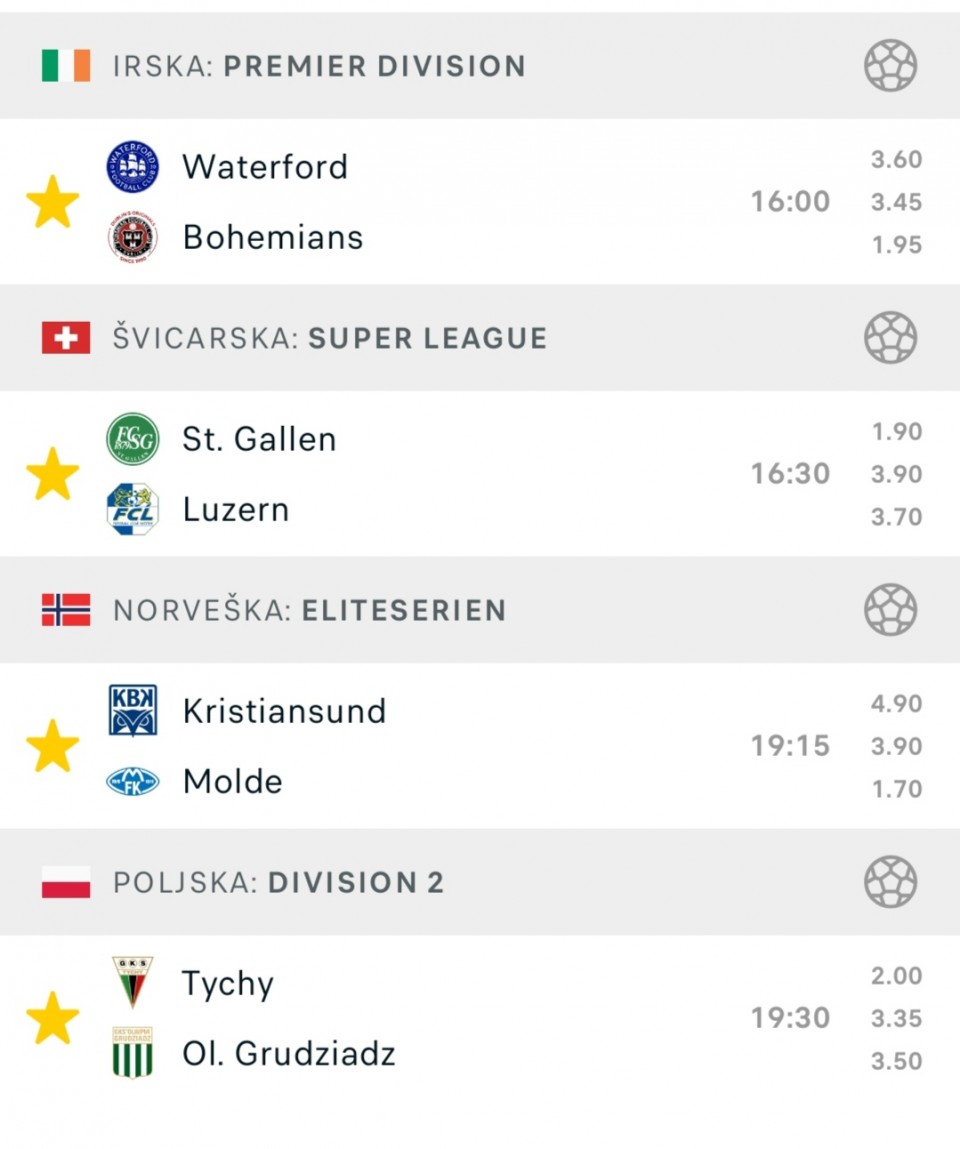Select 1.70 odds for Molde win
The height and width of the screenshot is (1149, 960).
[x=896, y=789]
